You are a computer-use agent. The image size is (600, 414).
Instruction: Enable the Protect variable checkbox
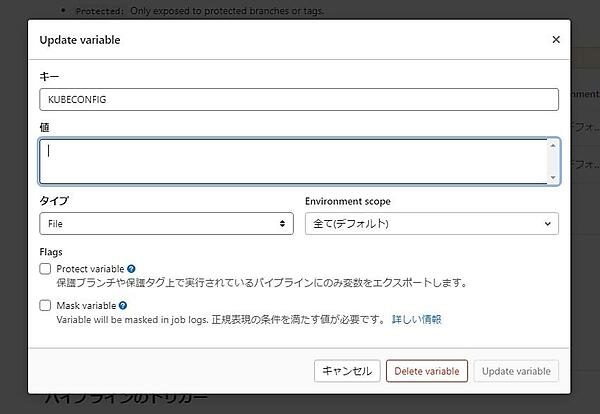[x=45, y=269]
